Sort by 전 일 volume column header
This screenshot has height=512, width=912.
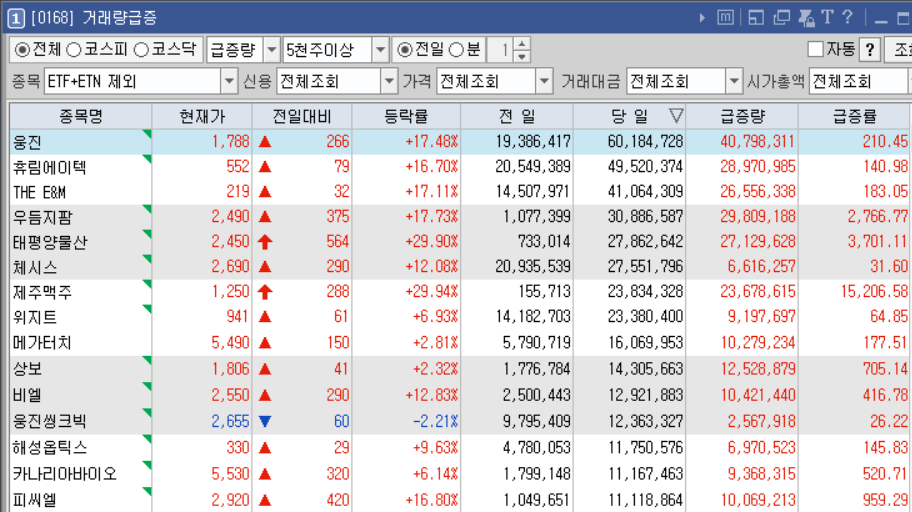(517, 116)
